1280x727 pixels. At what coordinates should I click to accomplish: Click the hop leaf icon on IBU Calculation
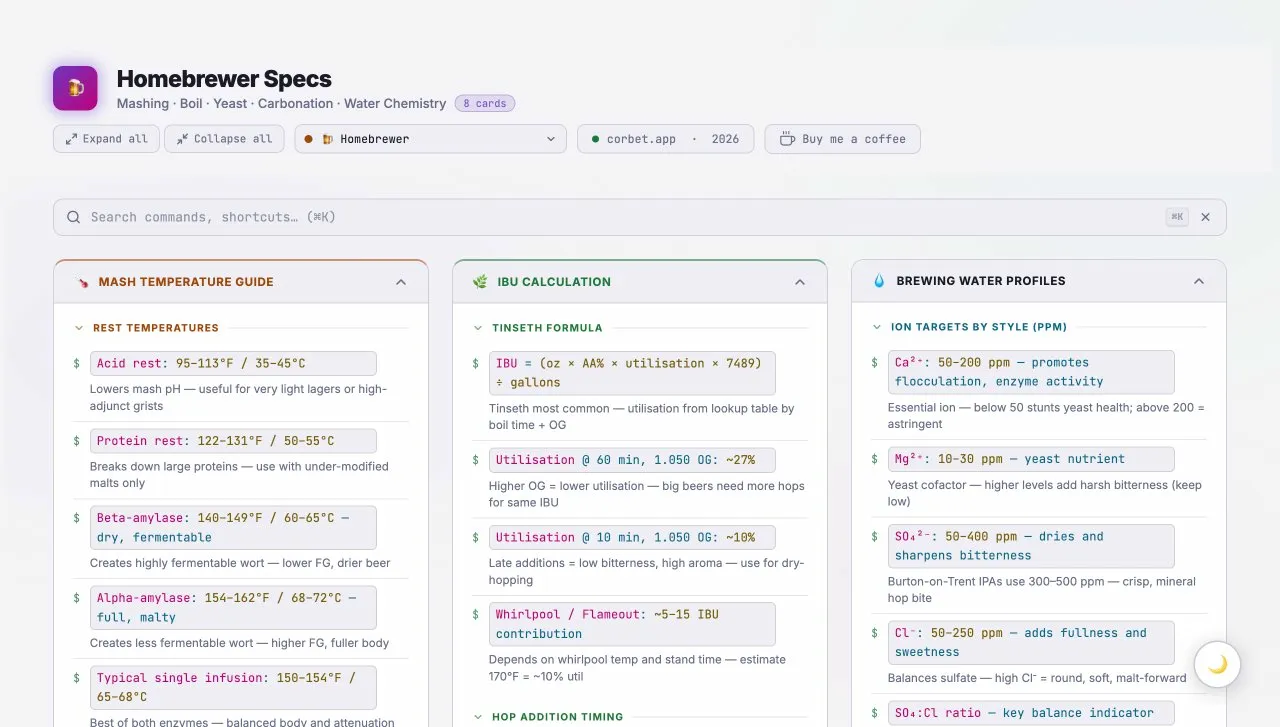tap(480, 282)
